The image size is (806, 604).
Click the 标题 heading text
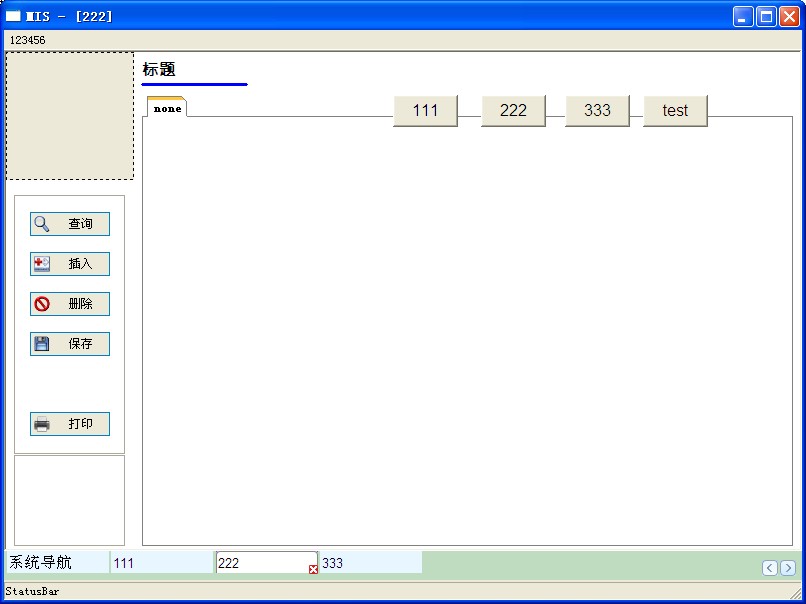159,69
